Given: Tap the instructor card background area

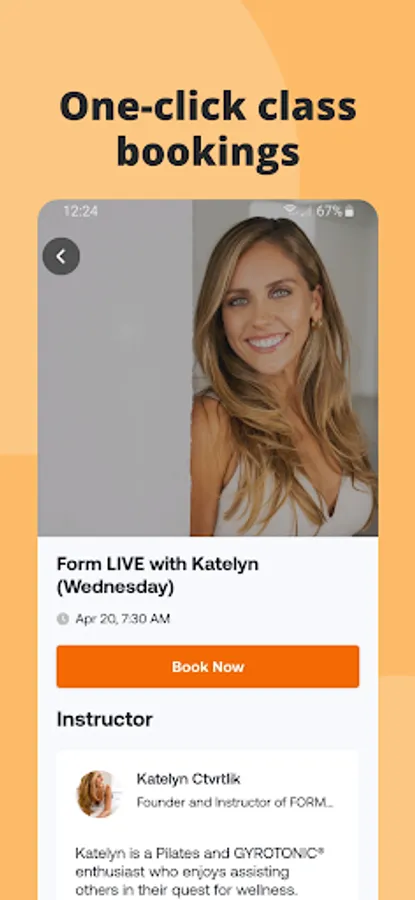Looking at the screenshot, I should [x=208, y=825].
